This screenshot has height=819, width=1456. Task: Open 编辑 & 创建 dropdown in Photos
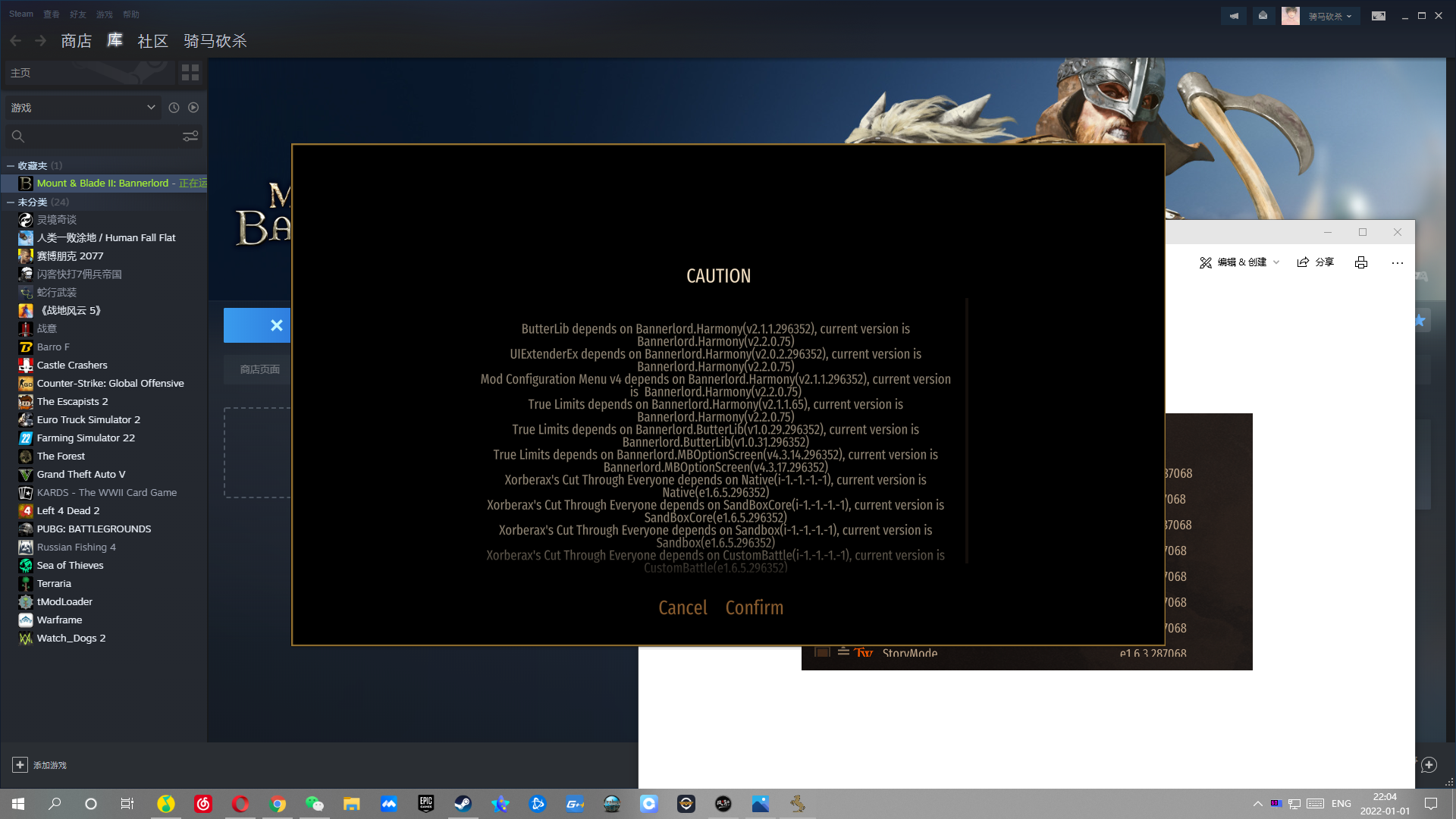[1239, 262]
